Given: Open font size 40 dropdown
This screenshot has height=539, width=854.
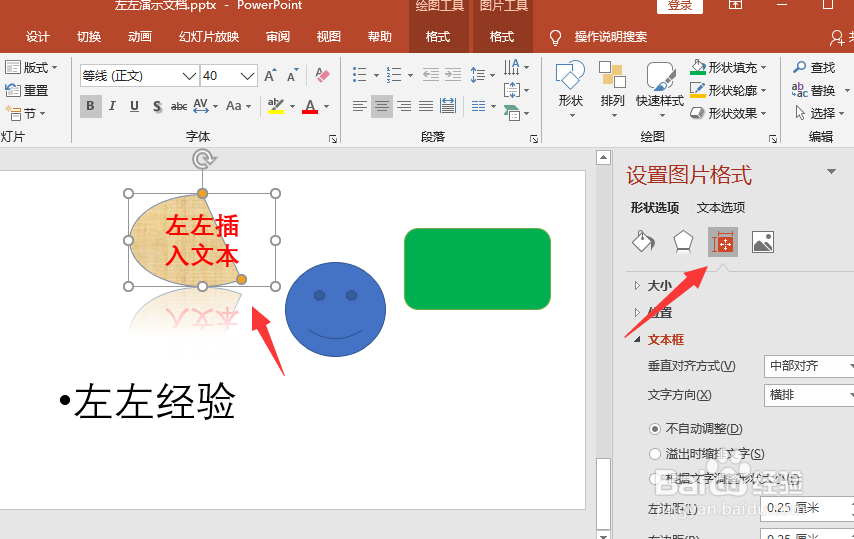Looking at the screenshot, I should click(247, 76).
